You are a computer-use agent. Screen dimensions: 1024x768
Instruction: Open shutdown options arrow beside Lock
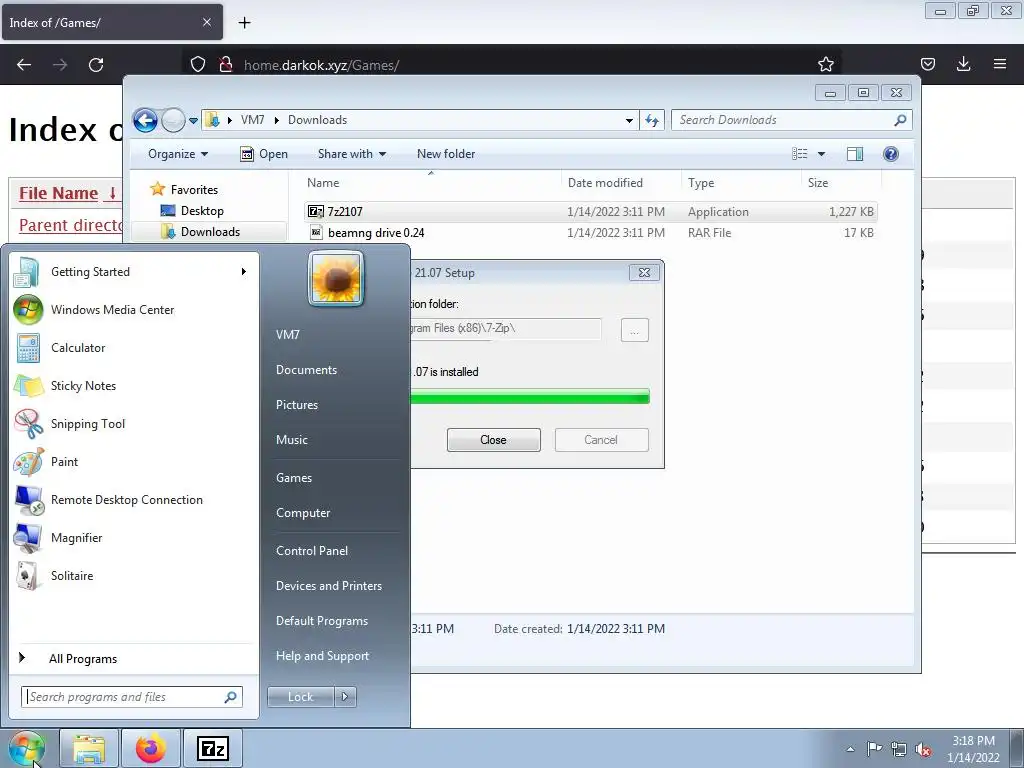point(345,697)
